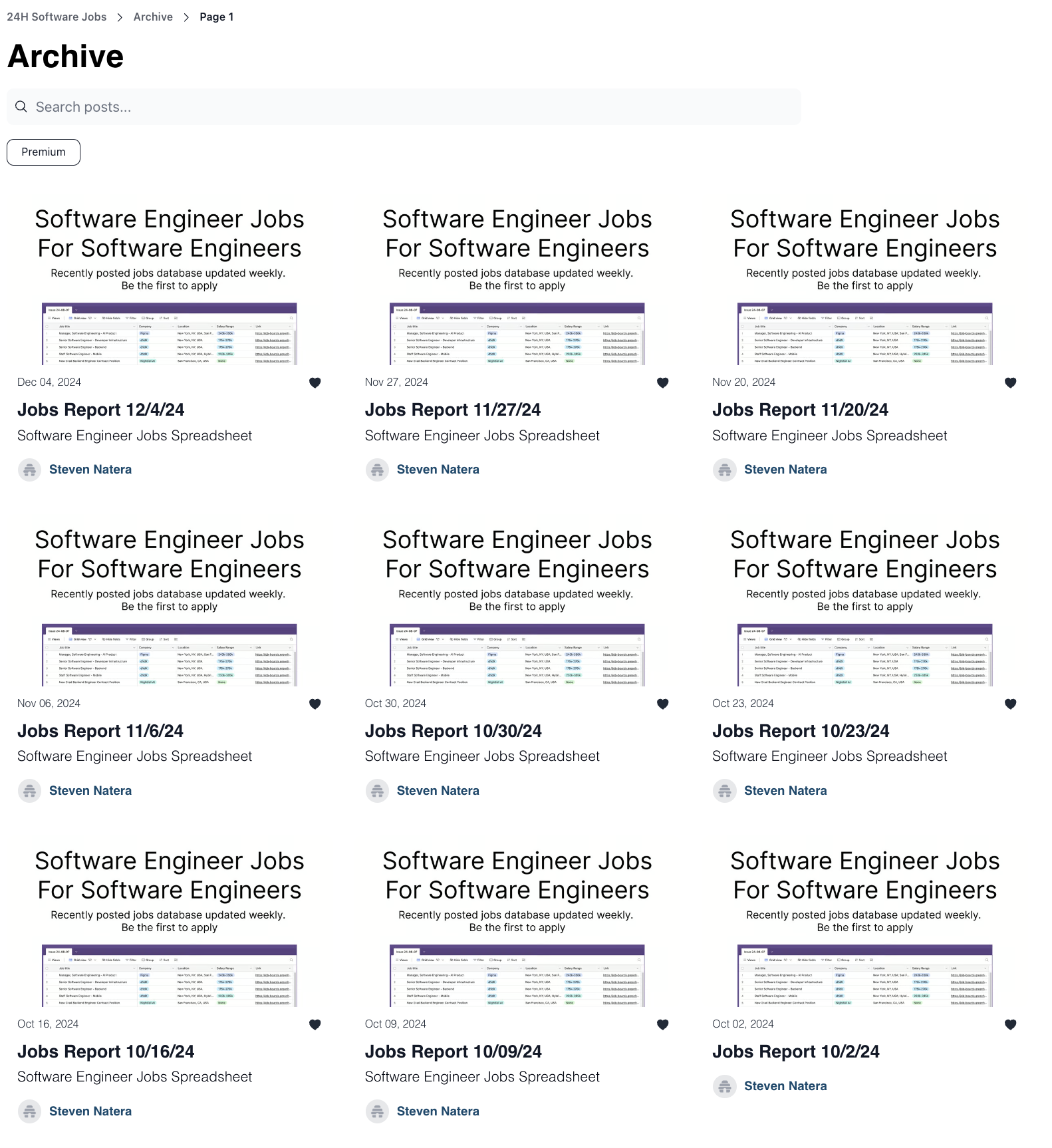Go to 24H Software Jobs breadcrumb

point(57,17)
